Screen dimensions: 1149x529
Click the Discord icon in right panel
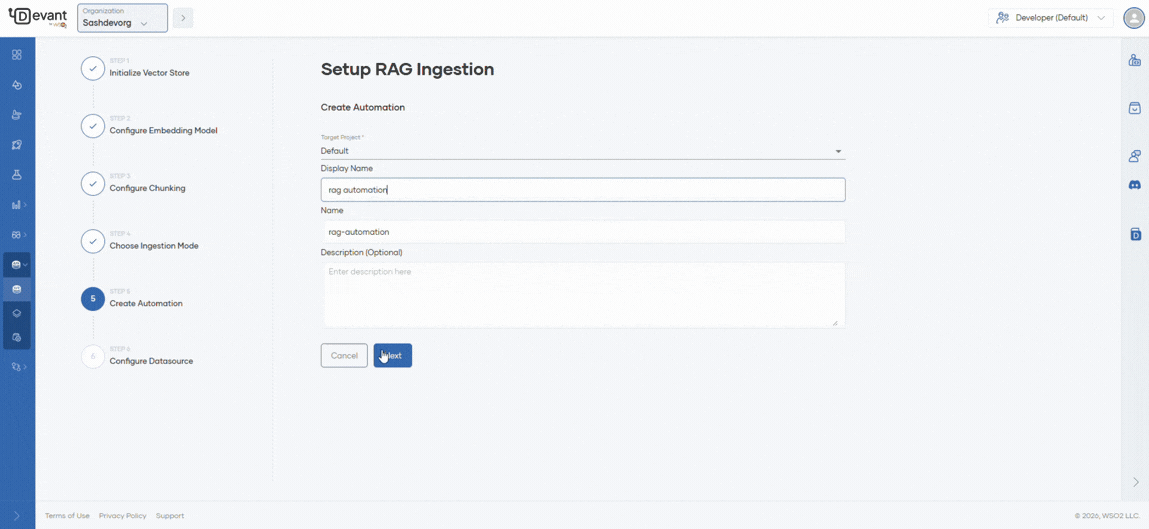click(x=1134, y=185)
